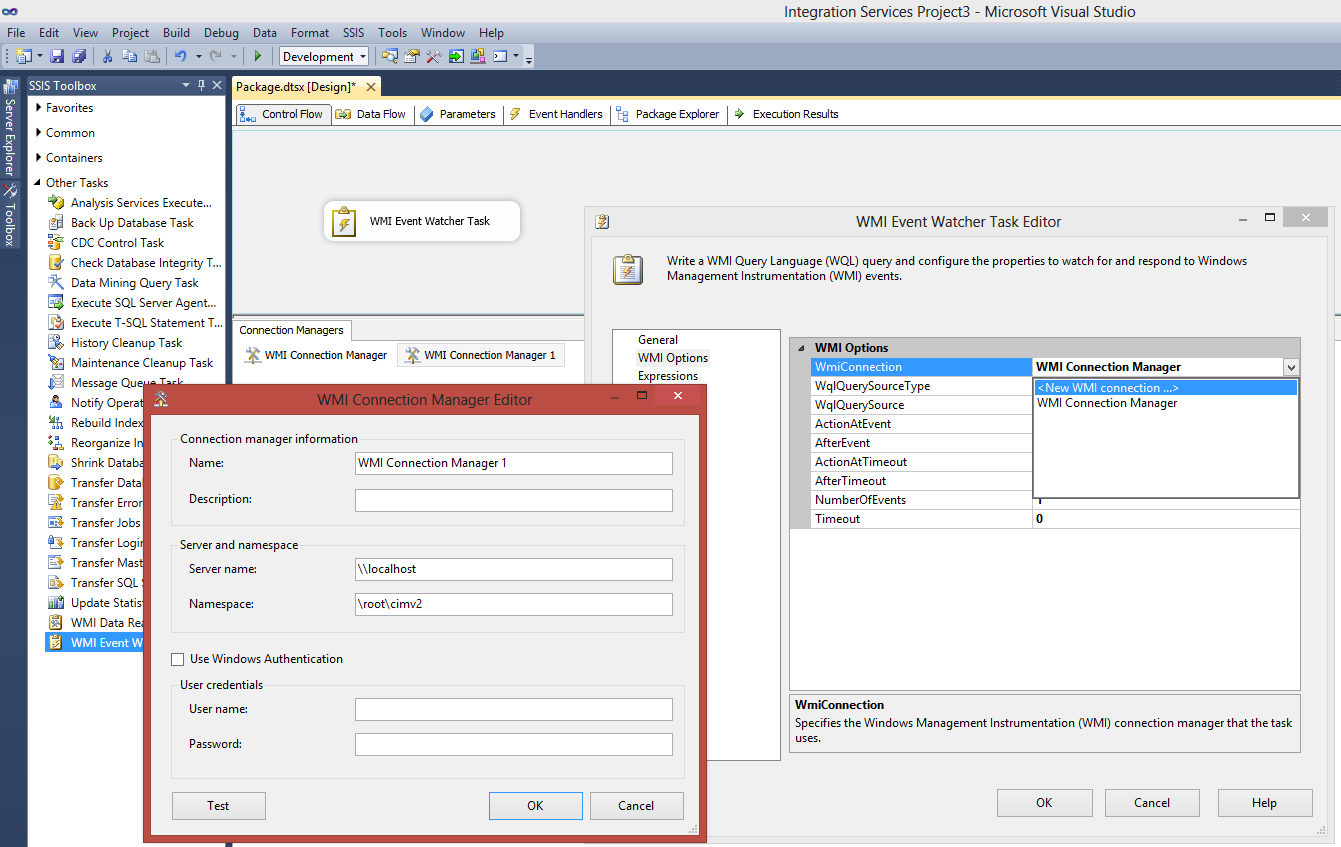Click Back Up Database Task in toolbox
Viewport: 1341px width, 847px height.
(x=132, y=223)
